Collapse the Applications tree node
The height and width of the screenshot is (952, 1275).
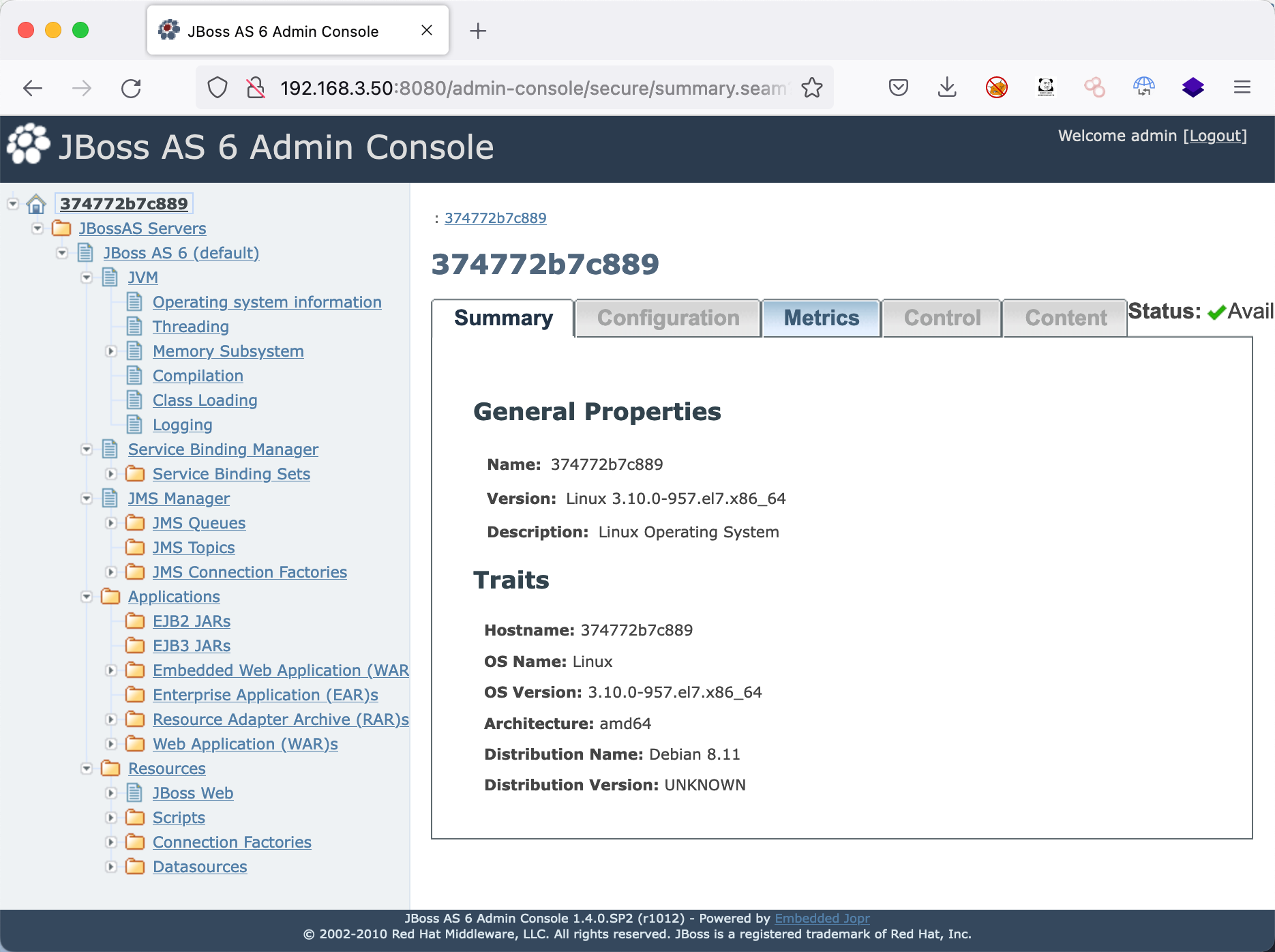(87, 597)
